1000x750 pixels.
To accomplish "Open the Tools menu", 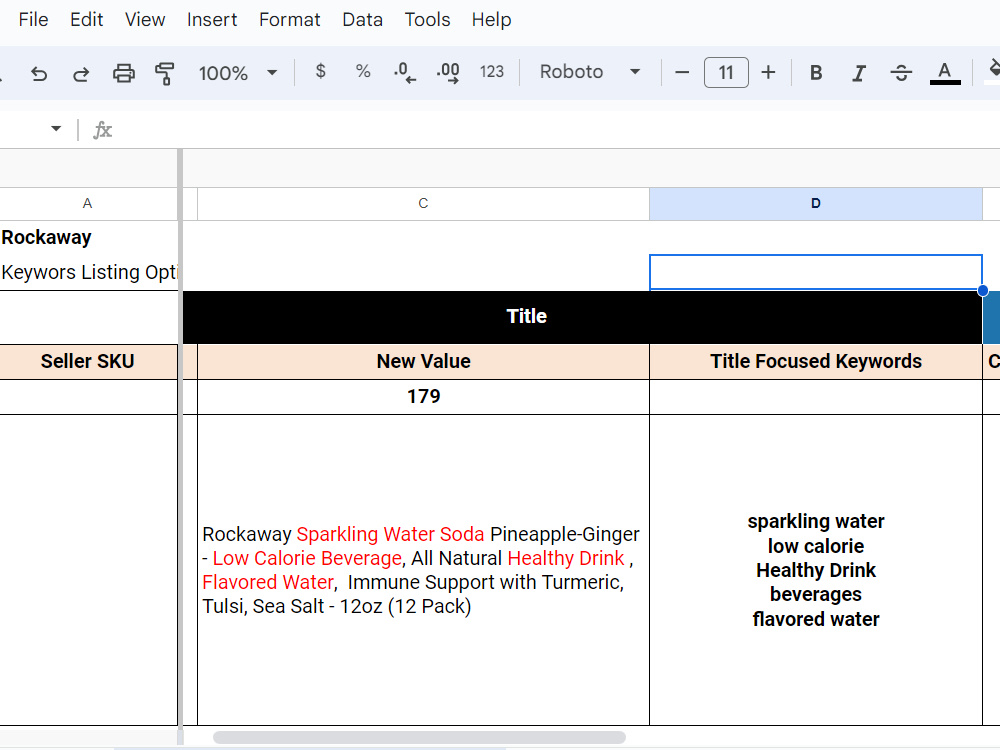I will click(427, 20).
